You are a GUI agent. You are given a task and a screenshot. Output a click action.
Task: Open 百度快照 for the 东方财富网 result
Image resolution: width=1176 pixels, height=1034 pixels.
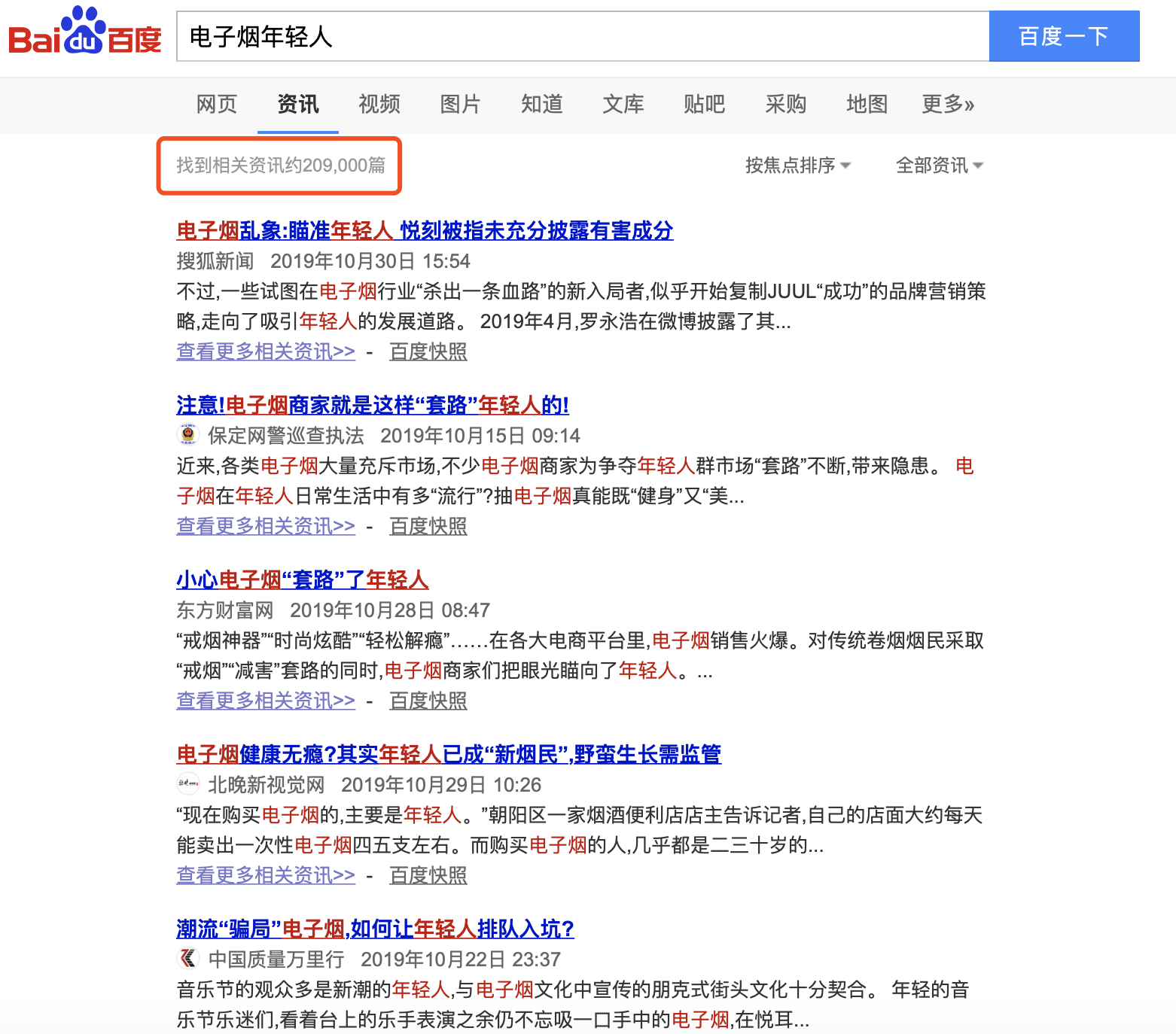click(428, 701)
